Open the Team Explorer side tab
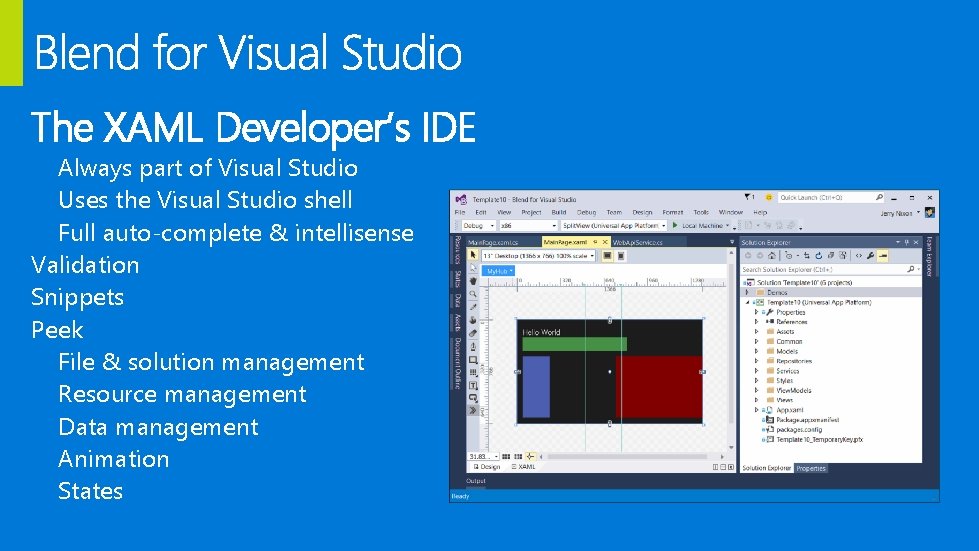 coord(929,256)
